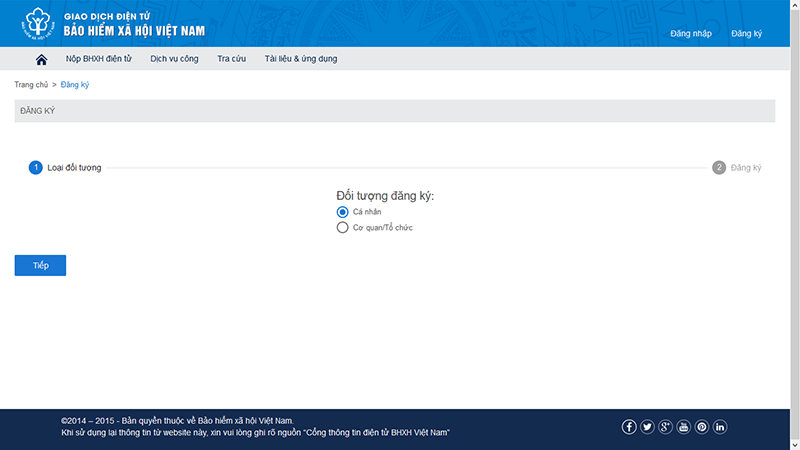Go to Trang chủ breadcrumb link
The width and height of the screenshot is (800, 450).
[31, 85]
